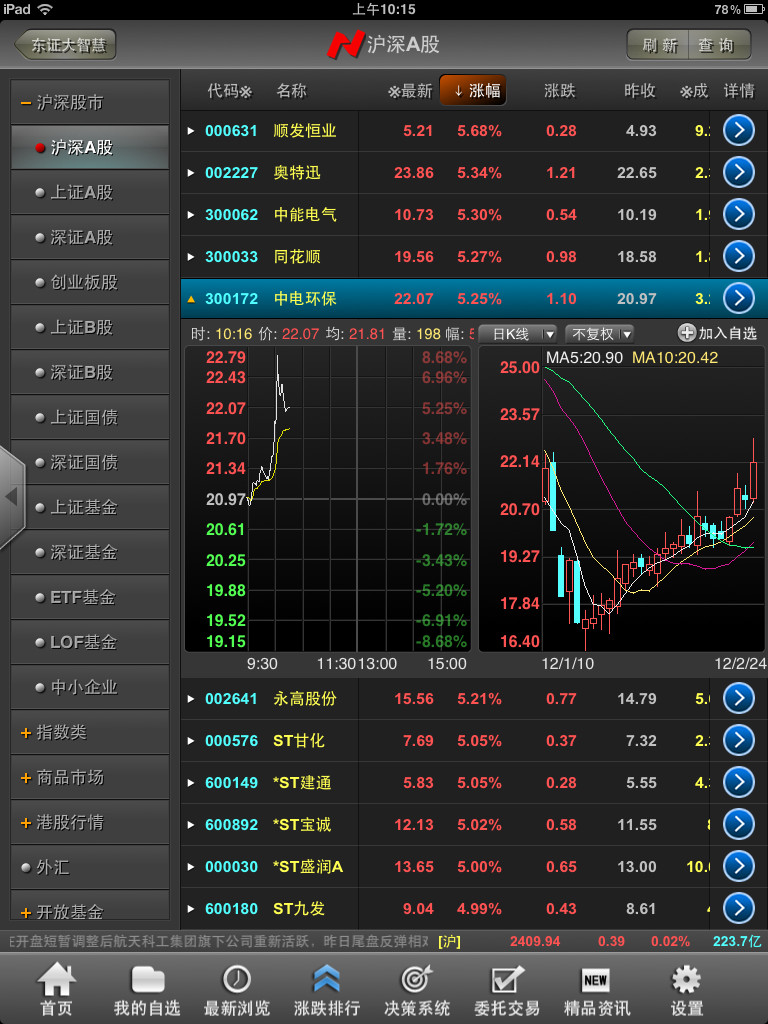Select 深证B股 market option
This screenshot has height=1024, width=768.
pos(90,372)
